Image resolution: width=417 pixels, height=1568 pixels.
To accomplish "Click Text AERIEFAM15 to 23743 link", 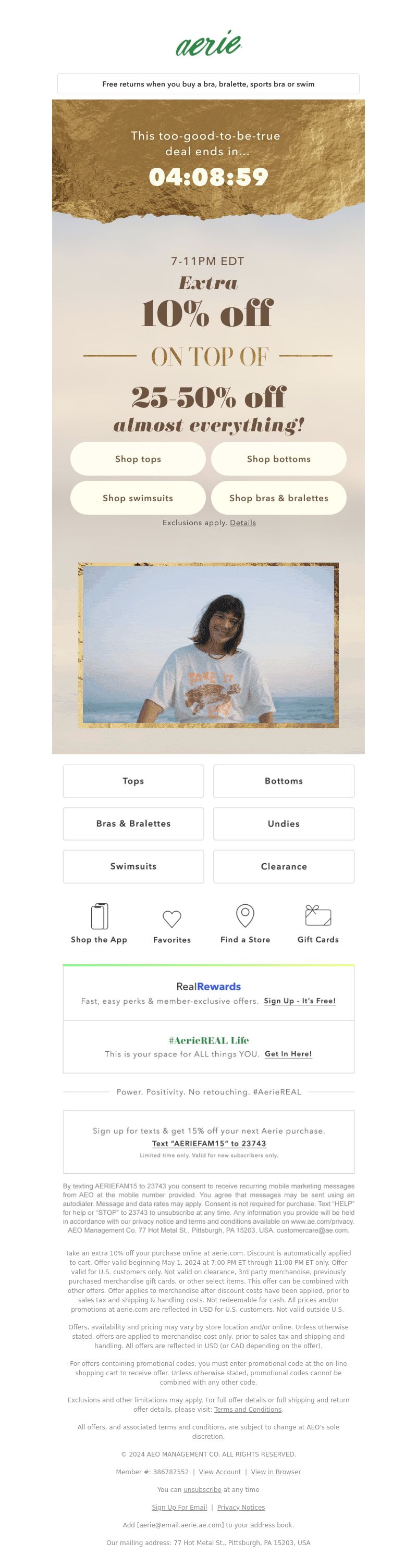I will tap(209, 1143).
